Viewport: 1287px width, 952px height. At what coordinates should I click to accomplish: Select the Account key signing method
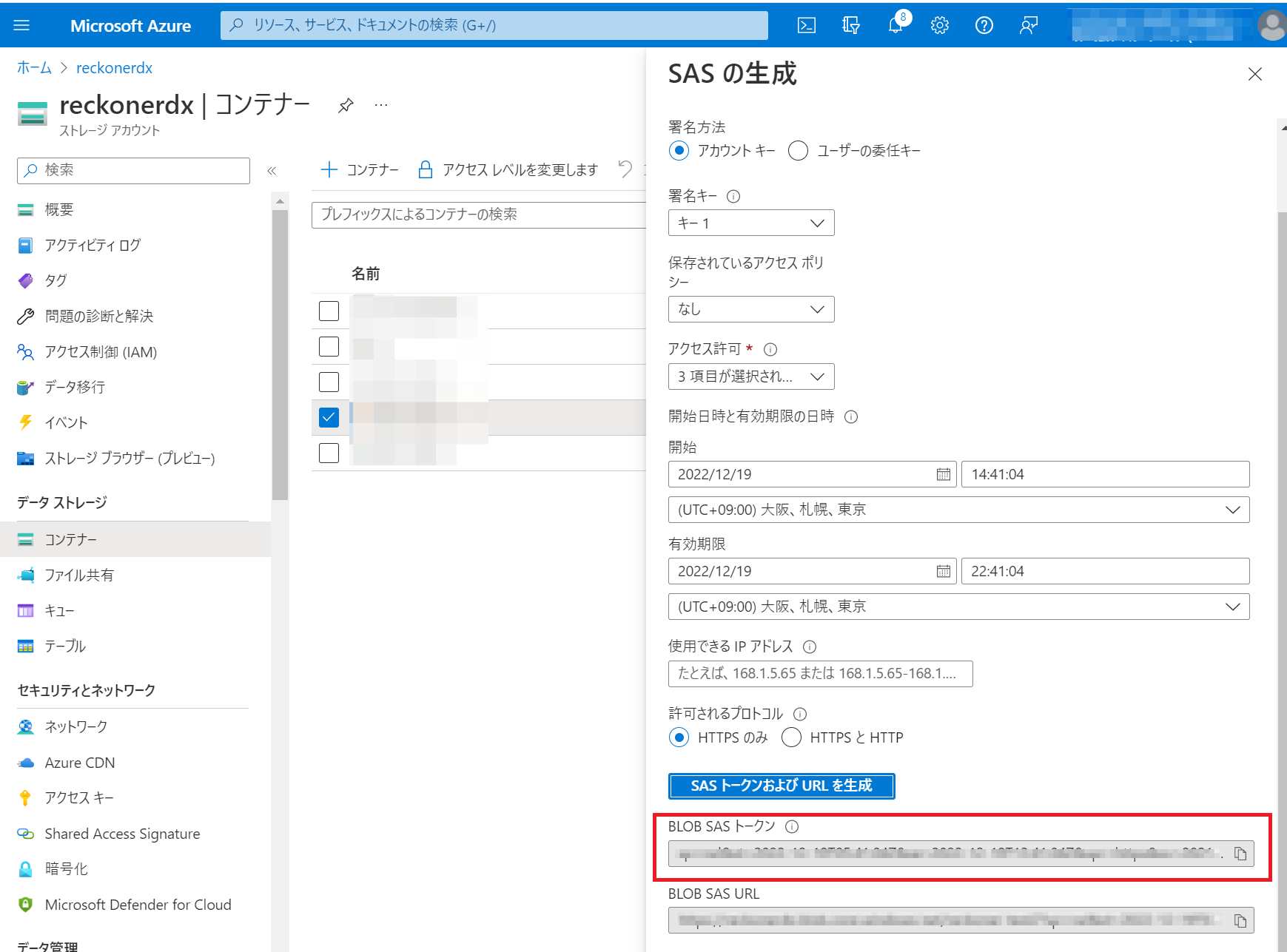(x=679, y=151)
